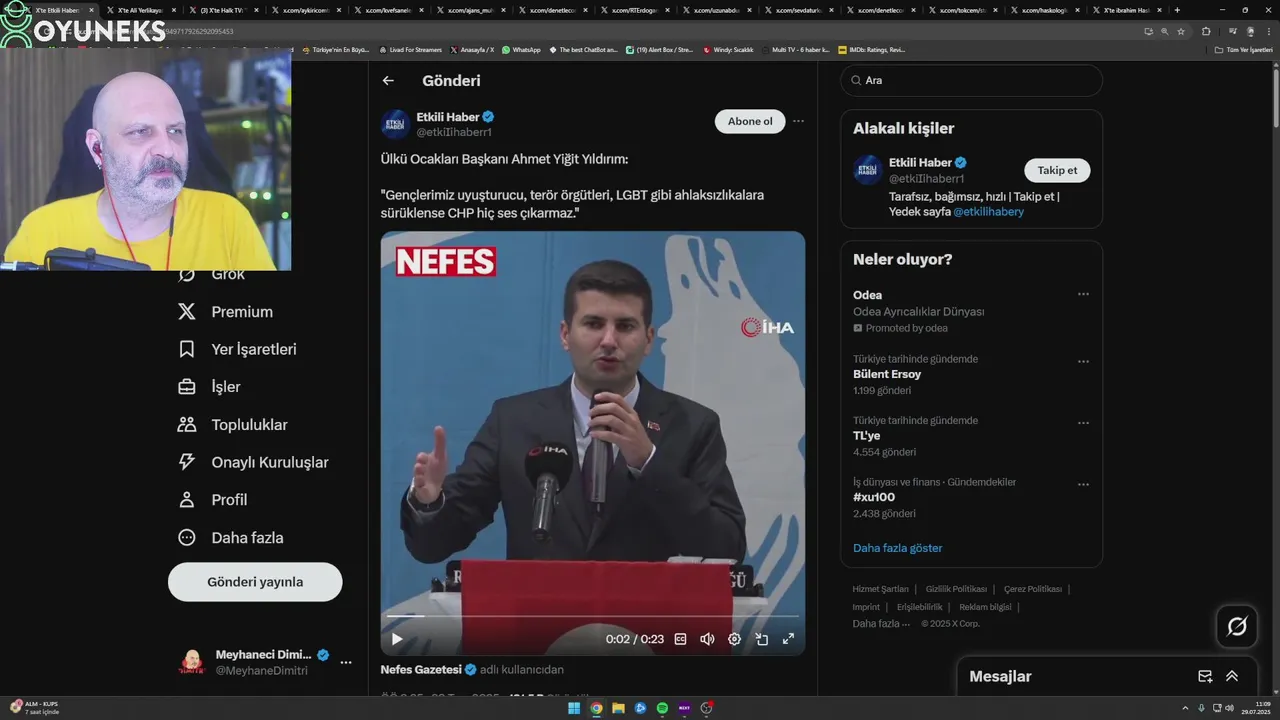1280x720 pixels.
Task: Open the post's three-dot more menu
Action: click(x=798, y=121)
